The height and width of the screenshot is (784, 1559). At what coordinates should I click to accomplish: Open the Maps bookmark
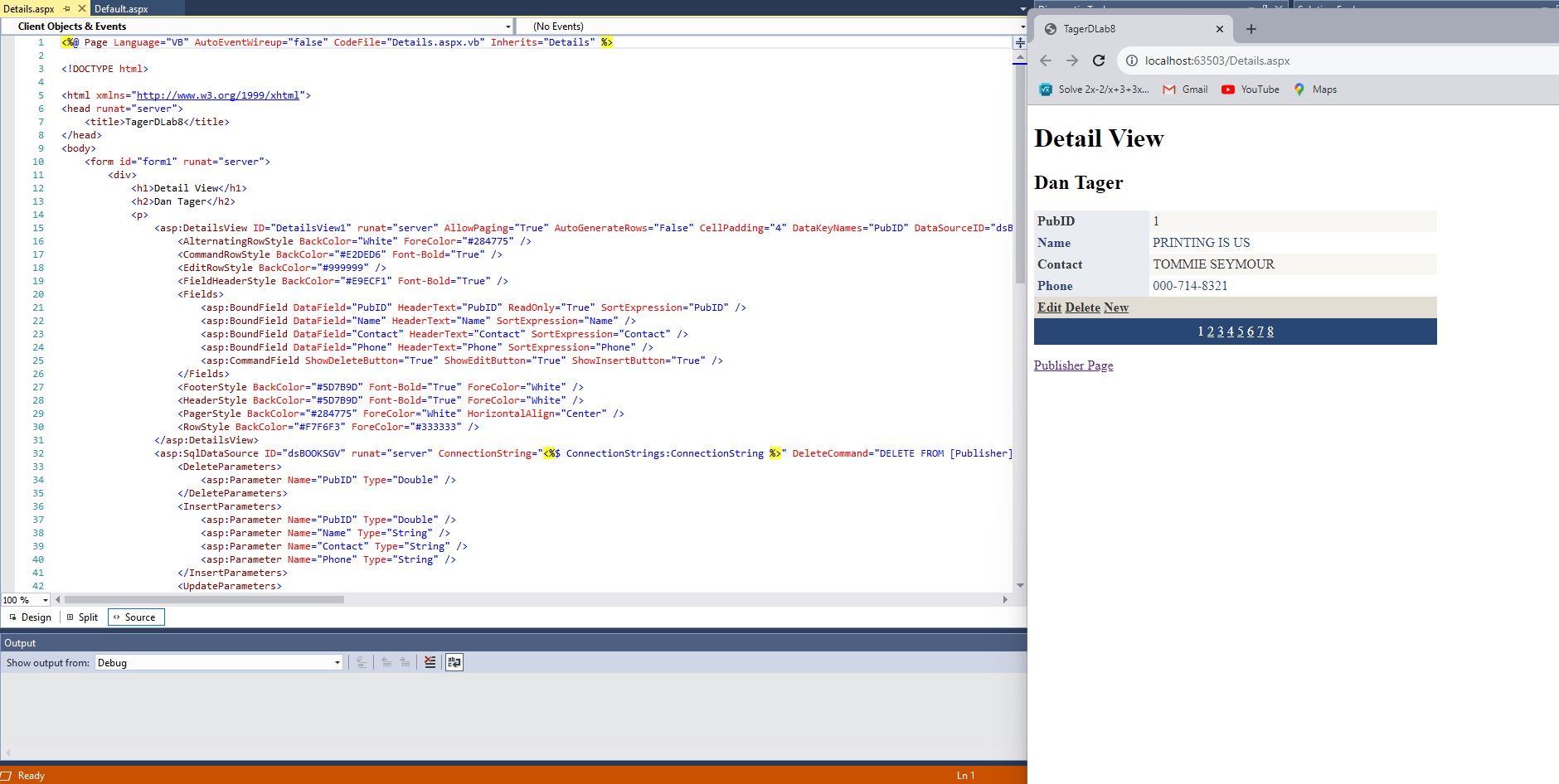pyautogui.click(x=1315, y=90)
